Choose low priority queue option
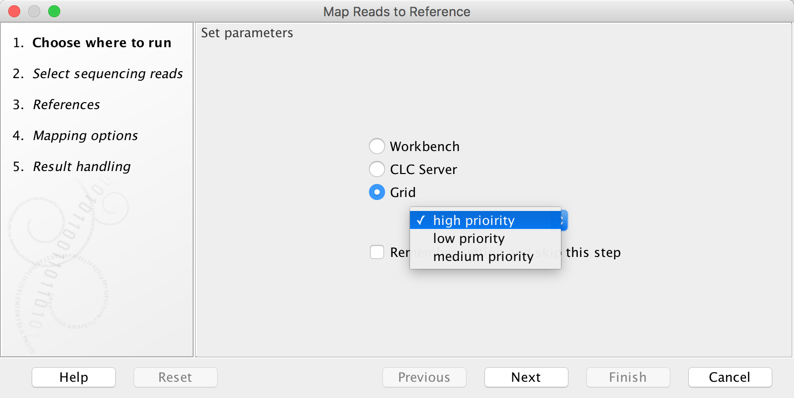The width and height of the screenshot is (794, 398). click(485, 238)
